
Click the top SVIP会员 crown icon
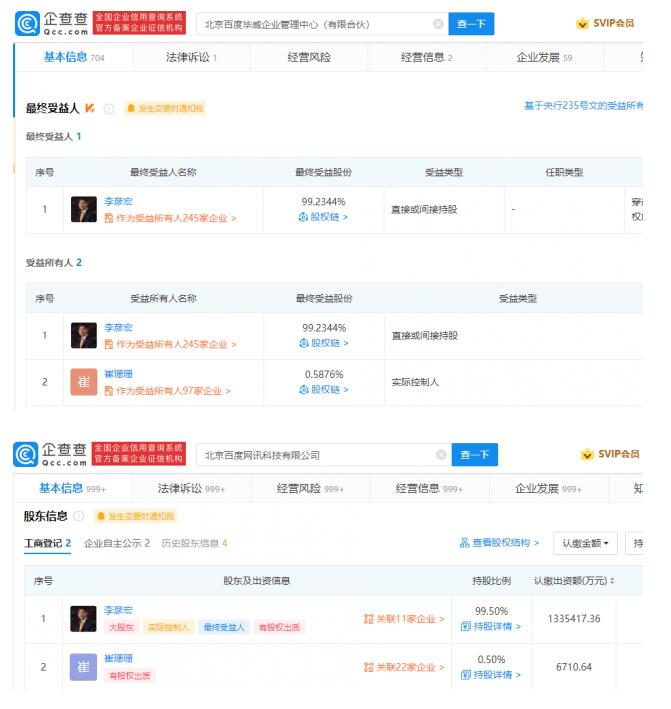(582, 23)
